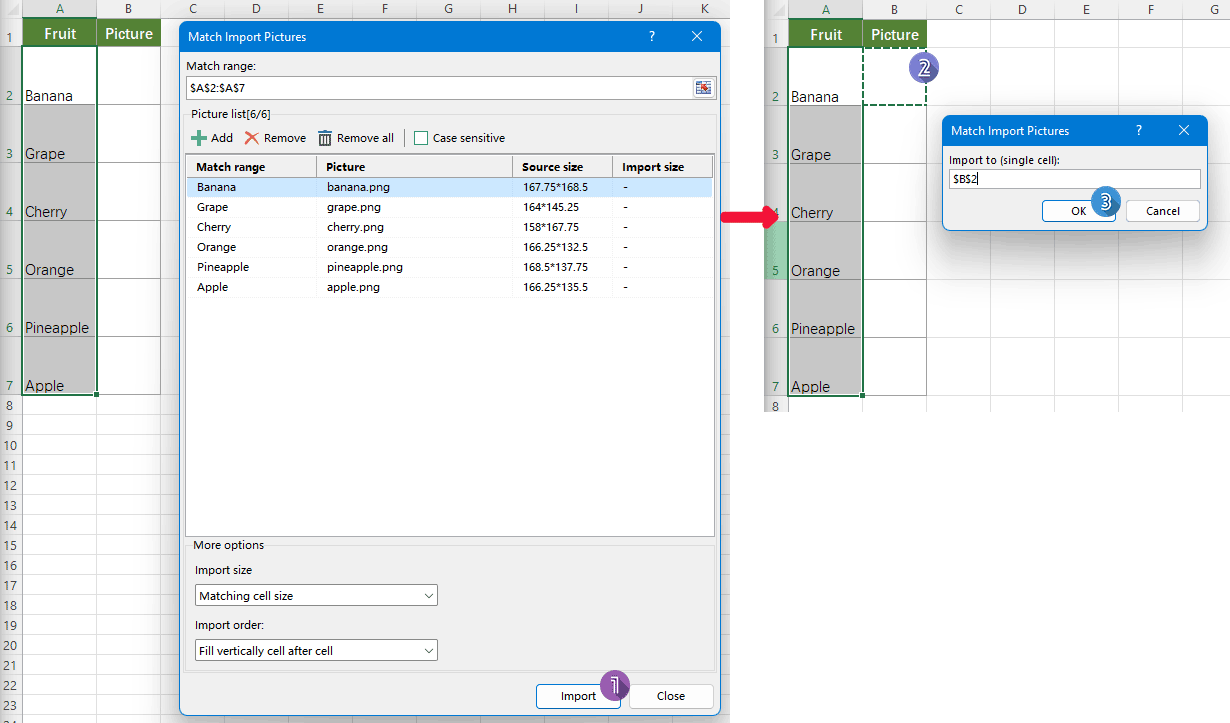1230x723 pixels.
Task: Select the Grape row in picture list
Action: pyautogui.click(x=449, y=207)
